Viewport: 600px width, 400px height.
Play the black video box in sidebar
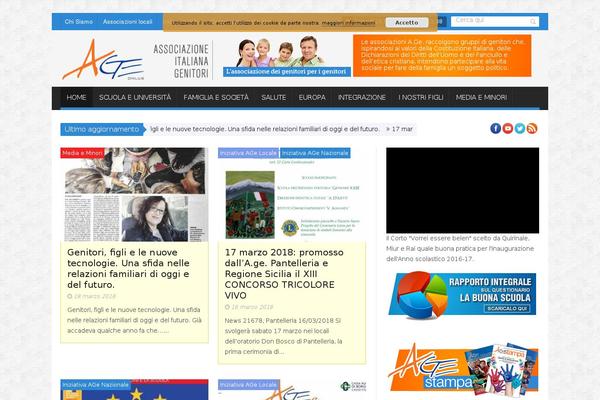click(x=462, y=190)
